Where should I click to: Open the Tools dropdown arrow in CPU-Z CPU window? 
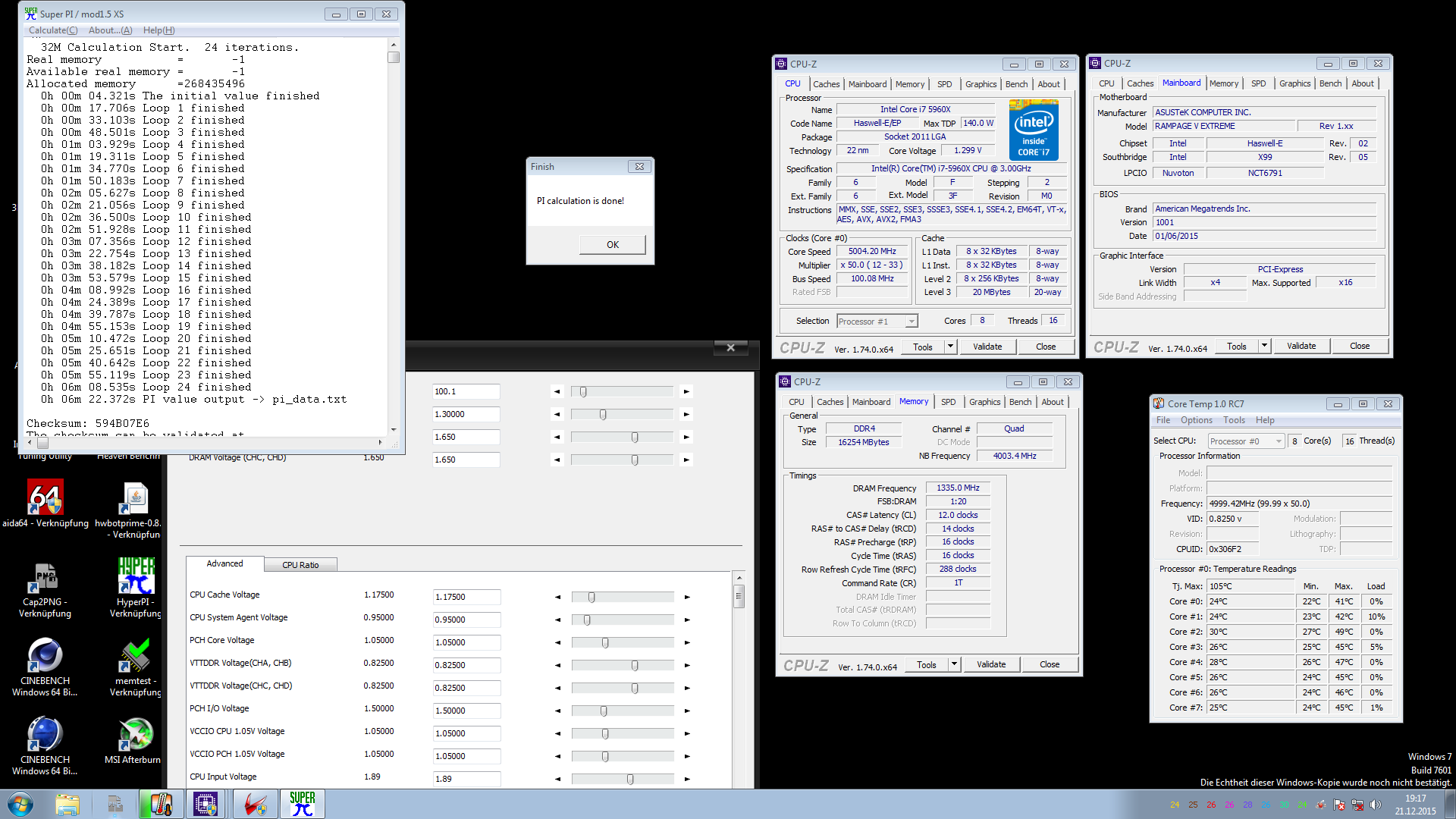tap(950, 347)
